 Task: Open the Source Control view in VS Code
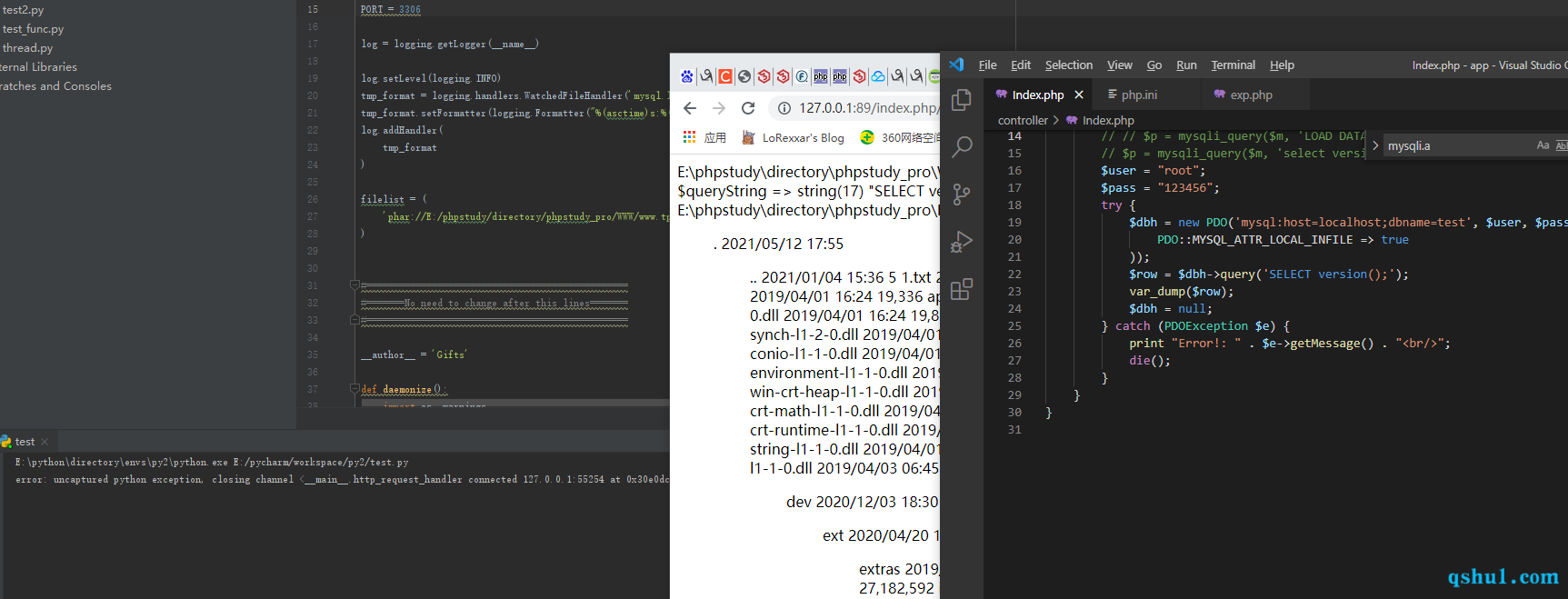(x=961, y=195)
